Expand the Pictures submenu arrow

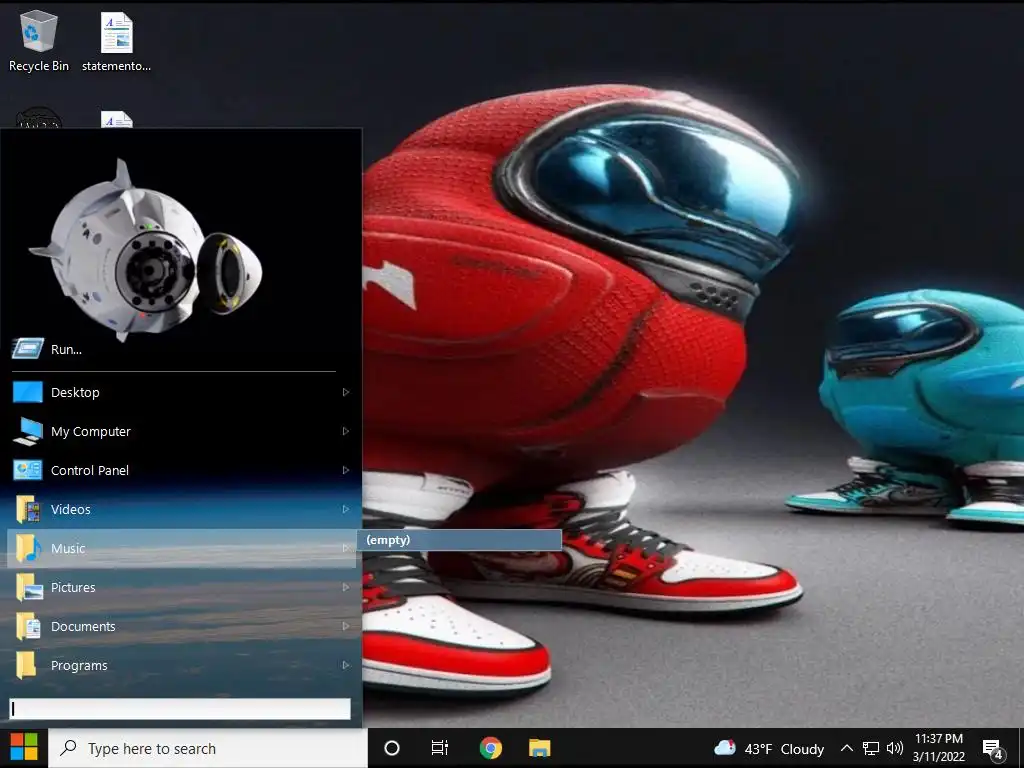[345, 587]
